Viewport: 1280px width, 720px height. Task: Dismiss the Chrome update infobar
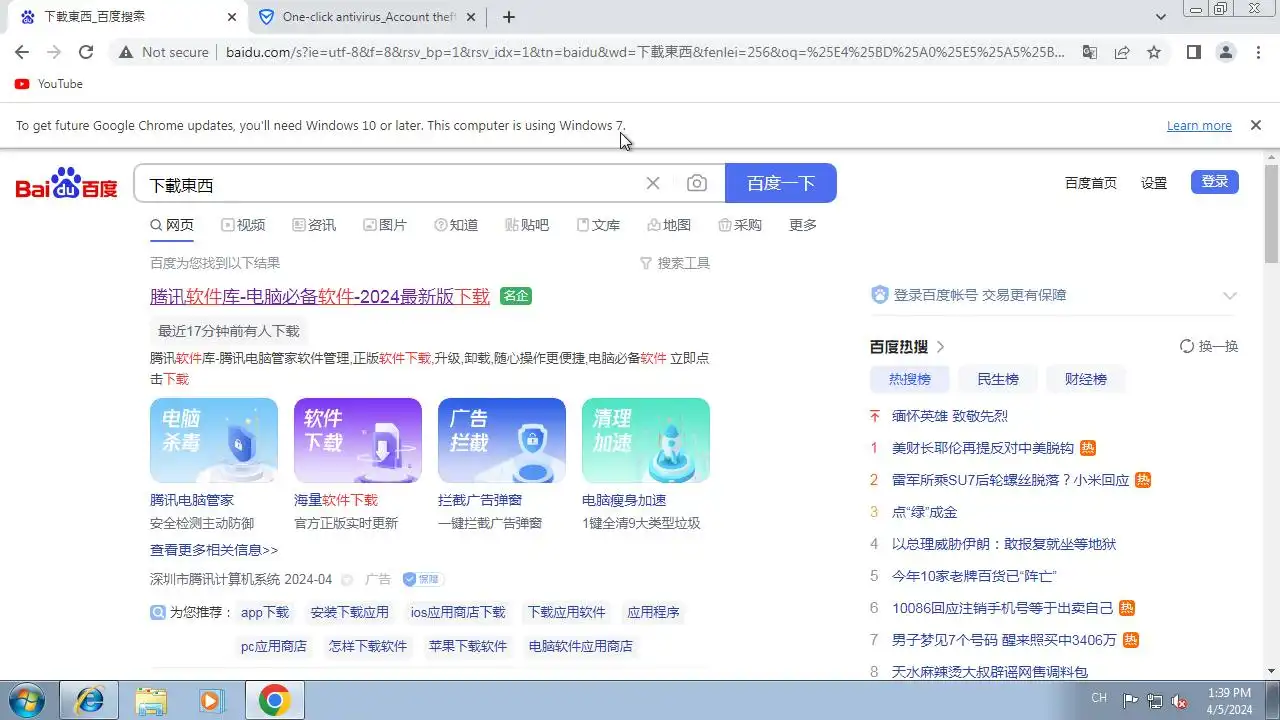1255,125
